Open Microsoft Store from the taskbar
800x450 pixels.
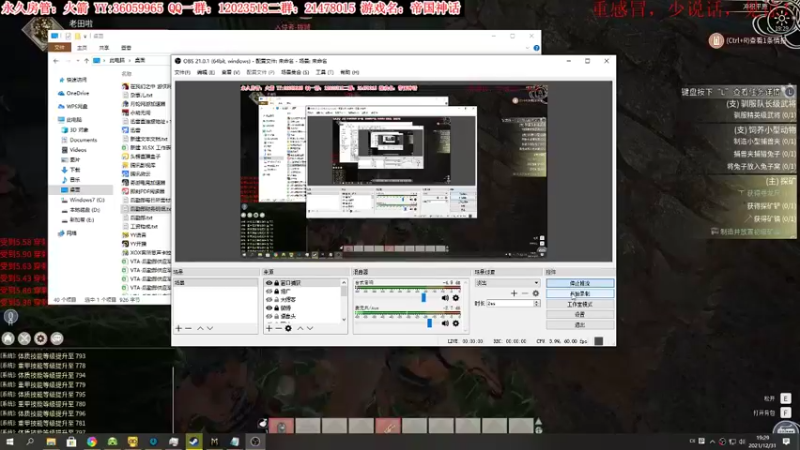tap(71, 441)
